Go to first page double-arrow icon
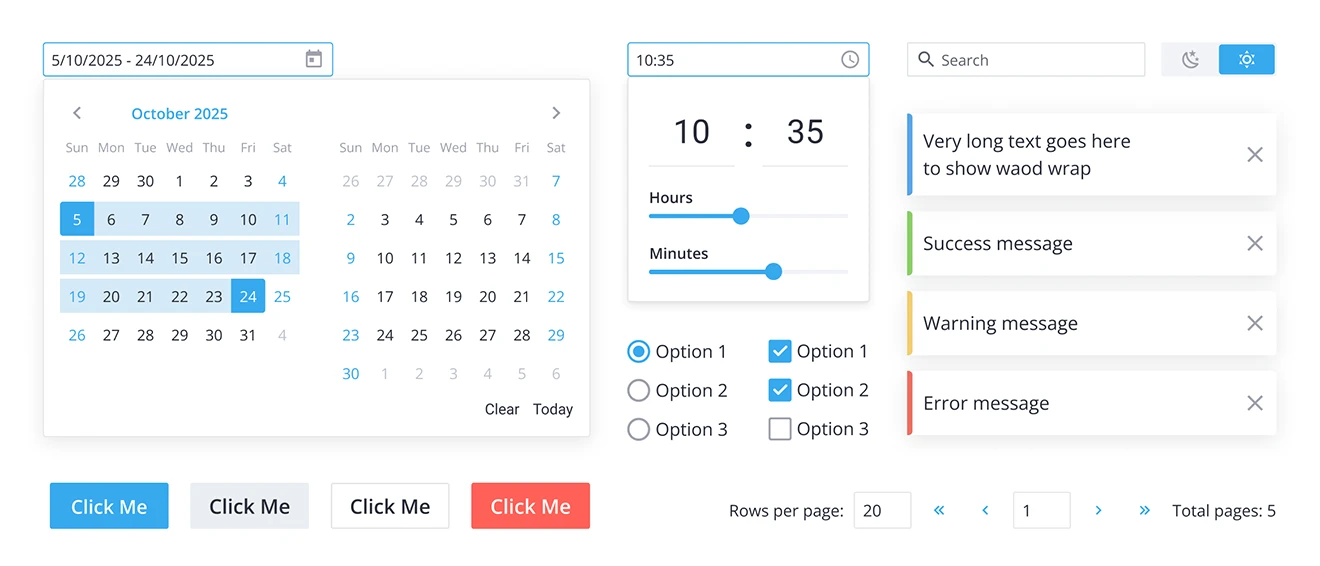 [939, 510]
